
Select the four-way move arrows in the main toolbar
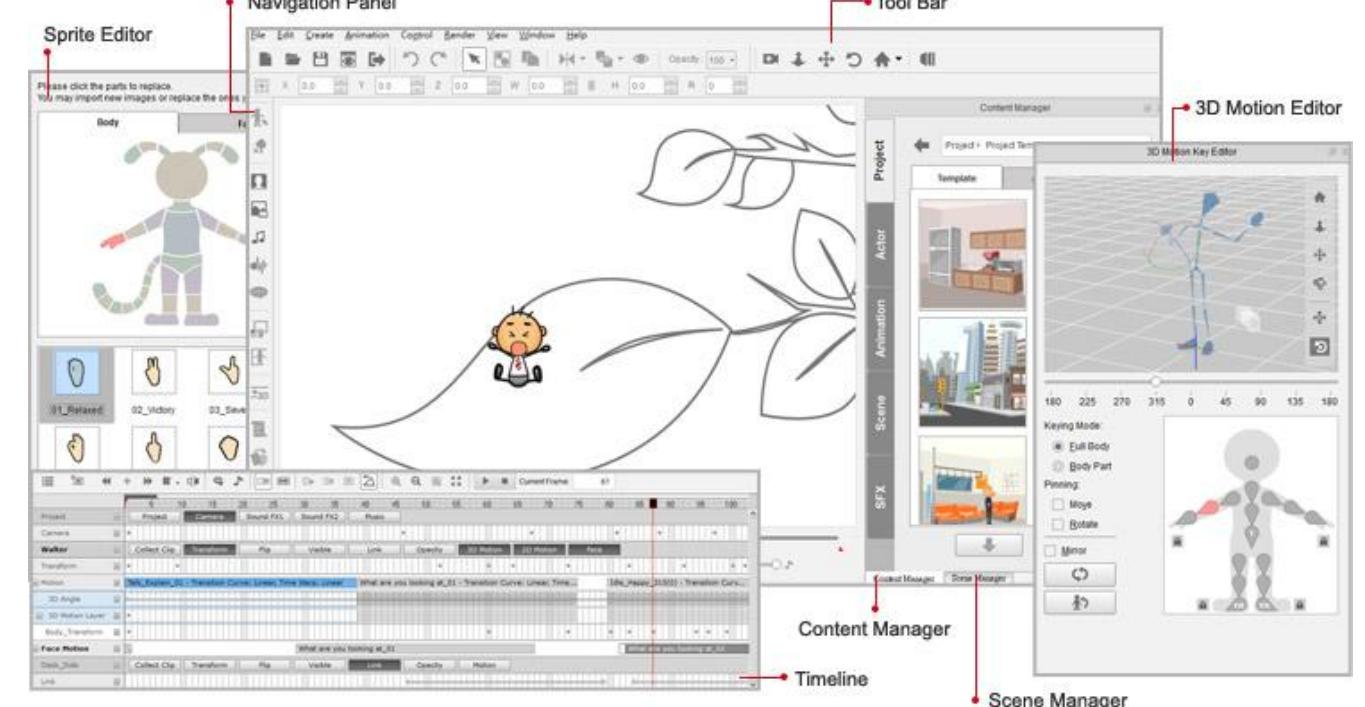click(x=825, y=59)
